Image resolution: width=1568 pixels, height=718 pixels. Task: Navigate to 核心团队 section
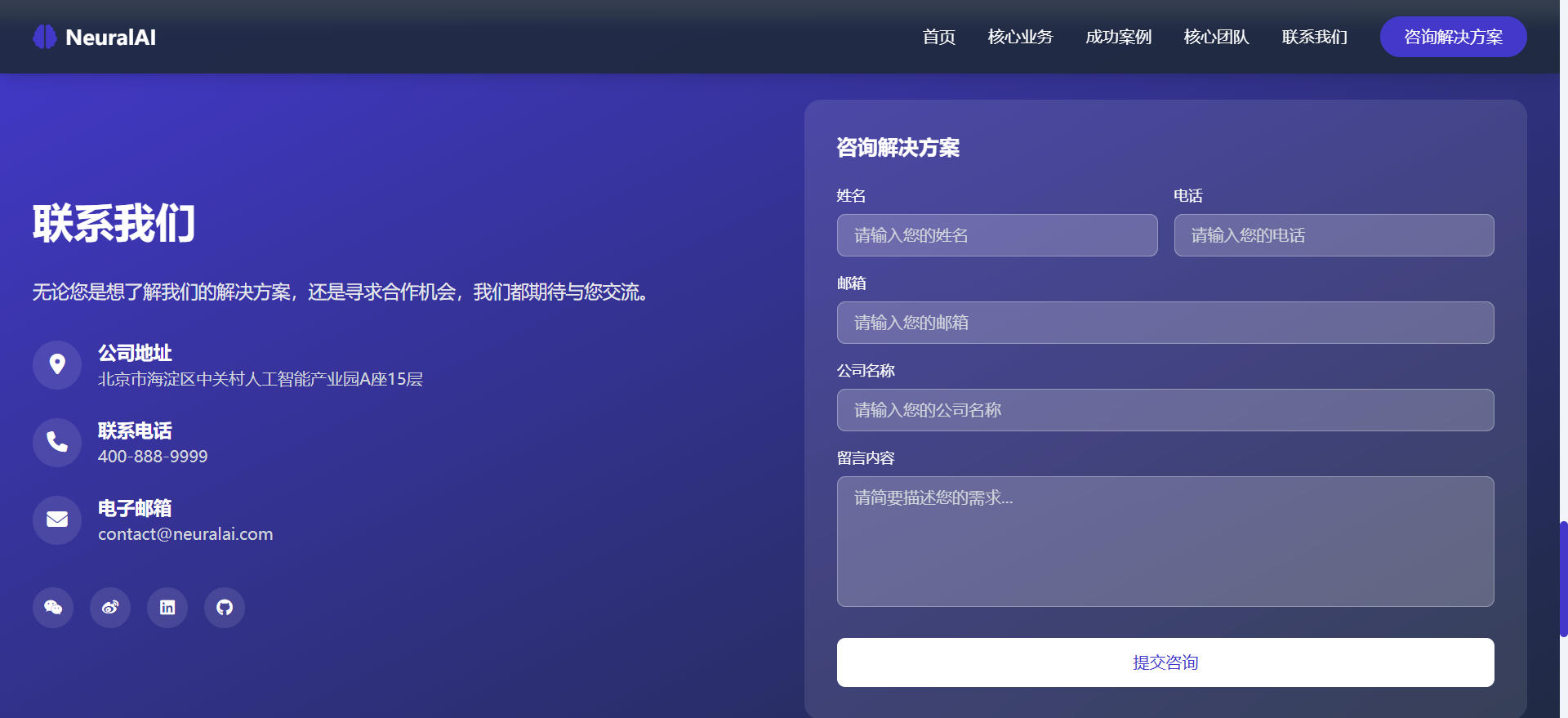click(1216, 37)
